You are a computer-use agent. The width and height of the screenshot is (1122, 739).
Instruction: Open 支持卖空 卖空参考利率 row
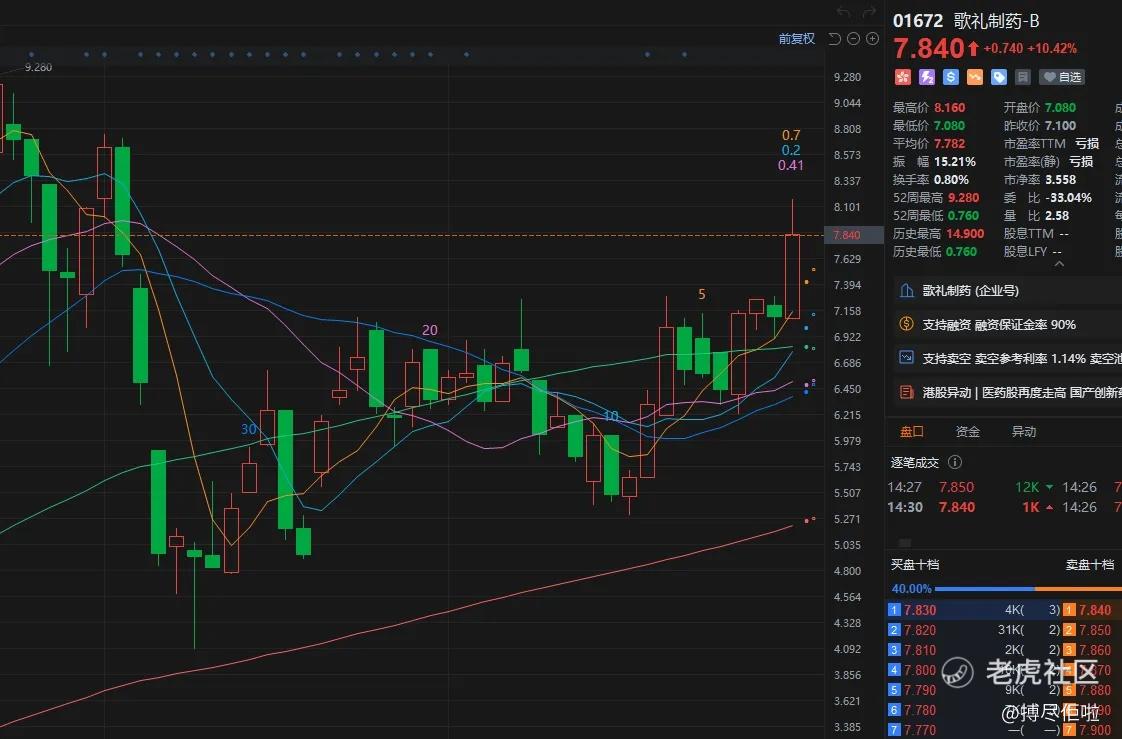click(1008, 358)
